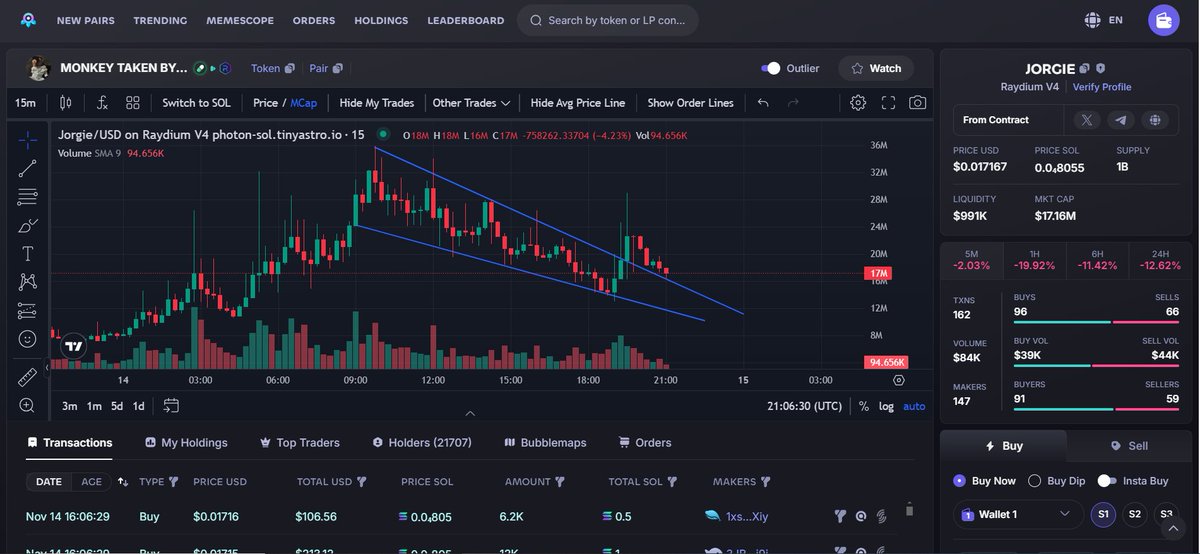The image size is (1200, 554).
Task: Open the 15m timeframe dropdown
Action: 25,102
